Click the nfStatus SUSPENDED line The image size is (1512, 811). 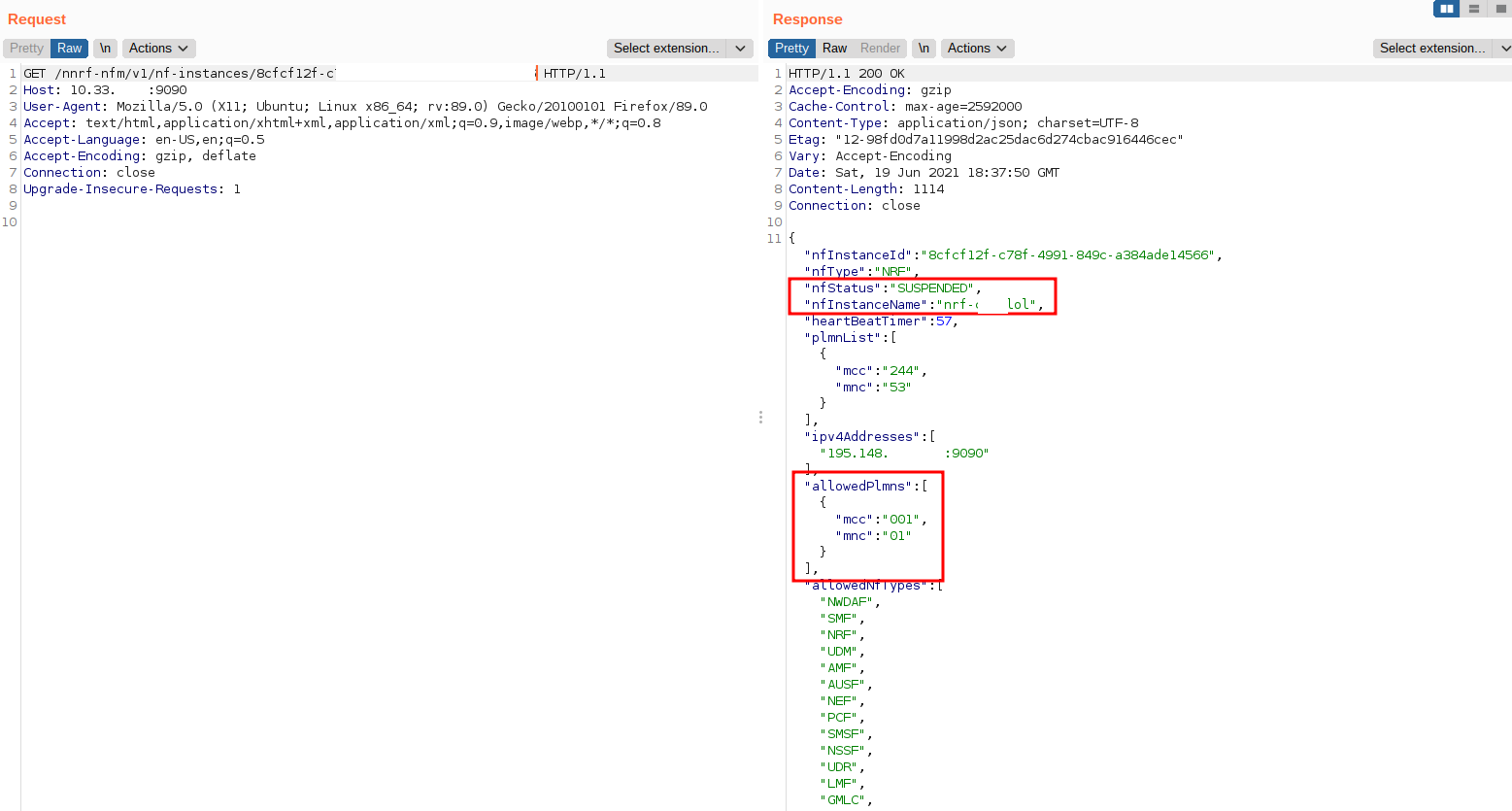click(892, 288)
